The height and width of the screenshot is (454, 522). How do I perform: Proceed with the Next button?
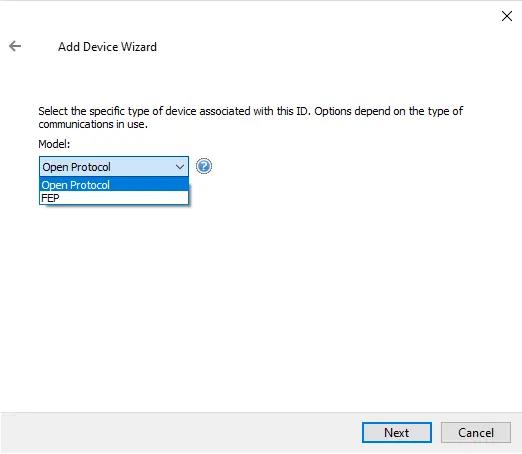397,433
